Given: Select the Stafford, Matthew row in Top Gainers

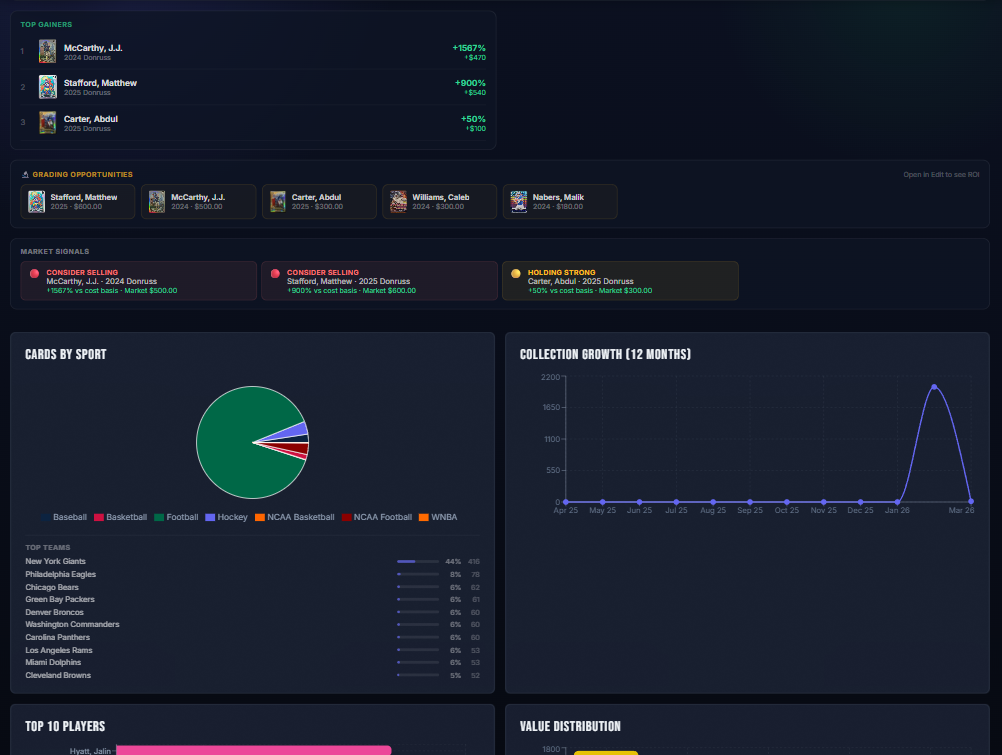Looking at the screenshot, I should tap(250, 88).
